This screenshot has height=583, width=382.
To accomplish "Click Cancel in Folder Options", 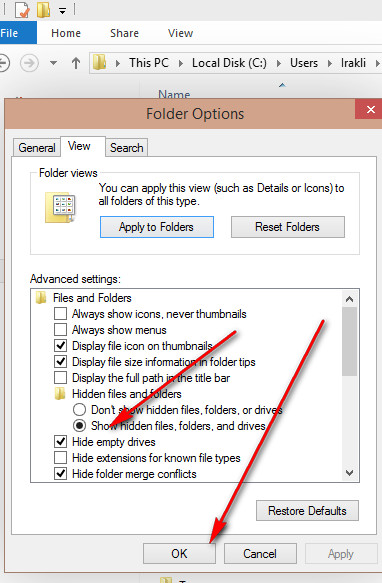I will [x=260, y=554].
